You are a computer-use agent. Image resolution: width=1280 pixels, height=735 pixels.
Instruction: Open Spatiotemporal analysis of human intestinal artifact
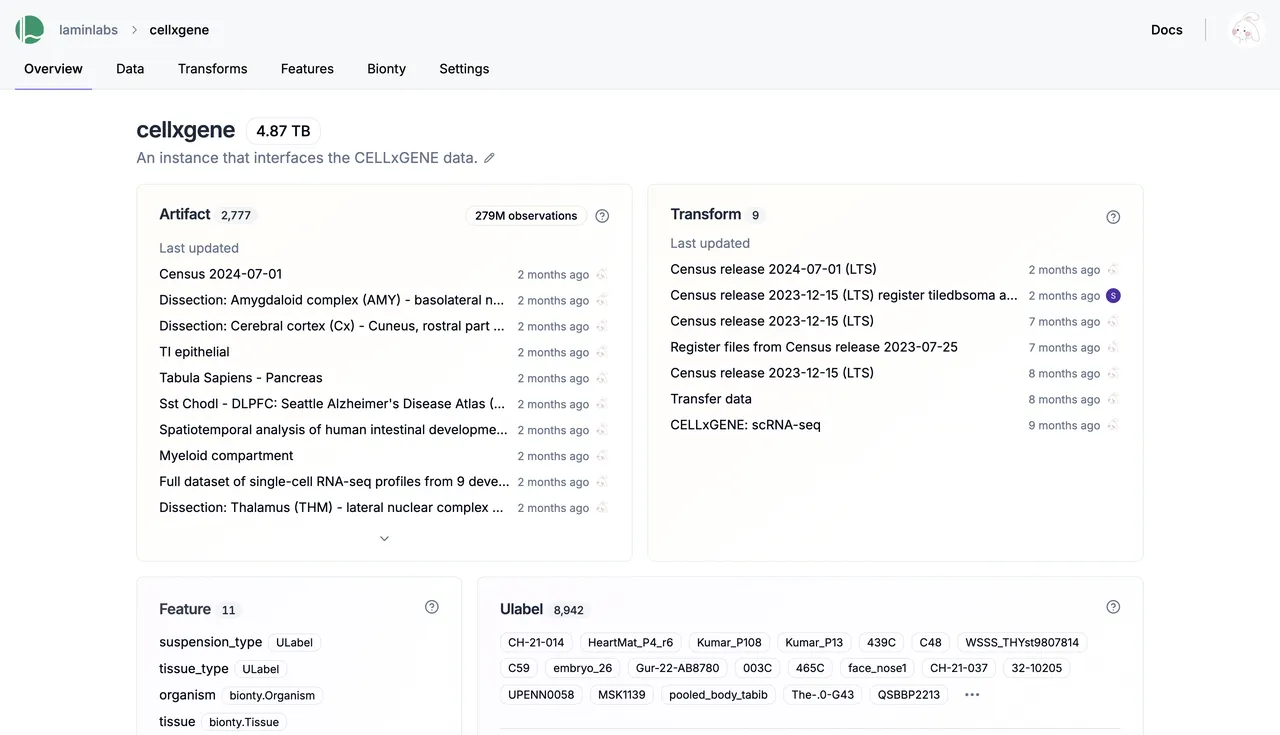[x=333, y=430]
